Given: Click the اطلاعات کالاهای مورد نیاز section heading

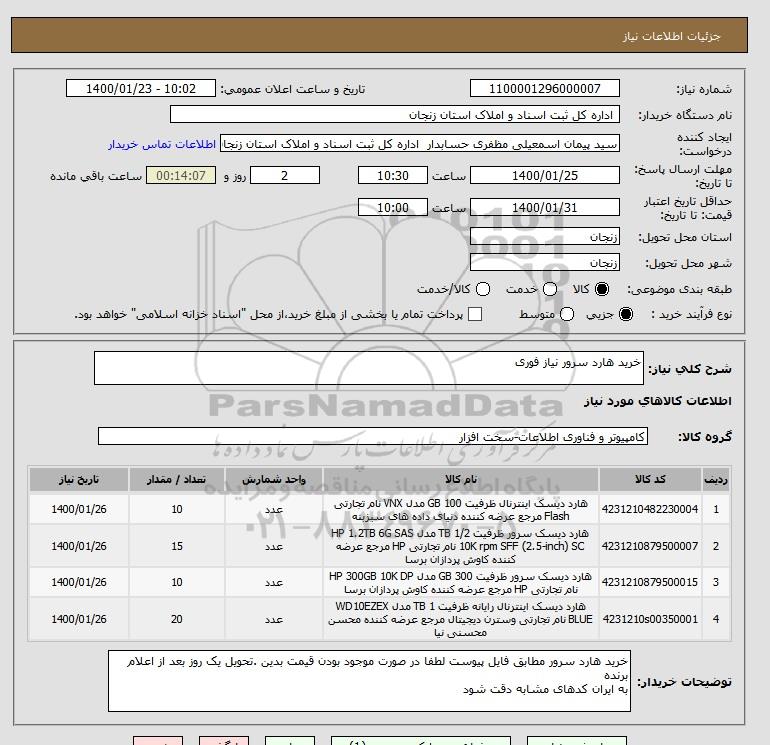Looking at the screenshot, I should pyautogui.click(x=658, y=401).
